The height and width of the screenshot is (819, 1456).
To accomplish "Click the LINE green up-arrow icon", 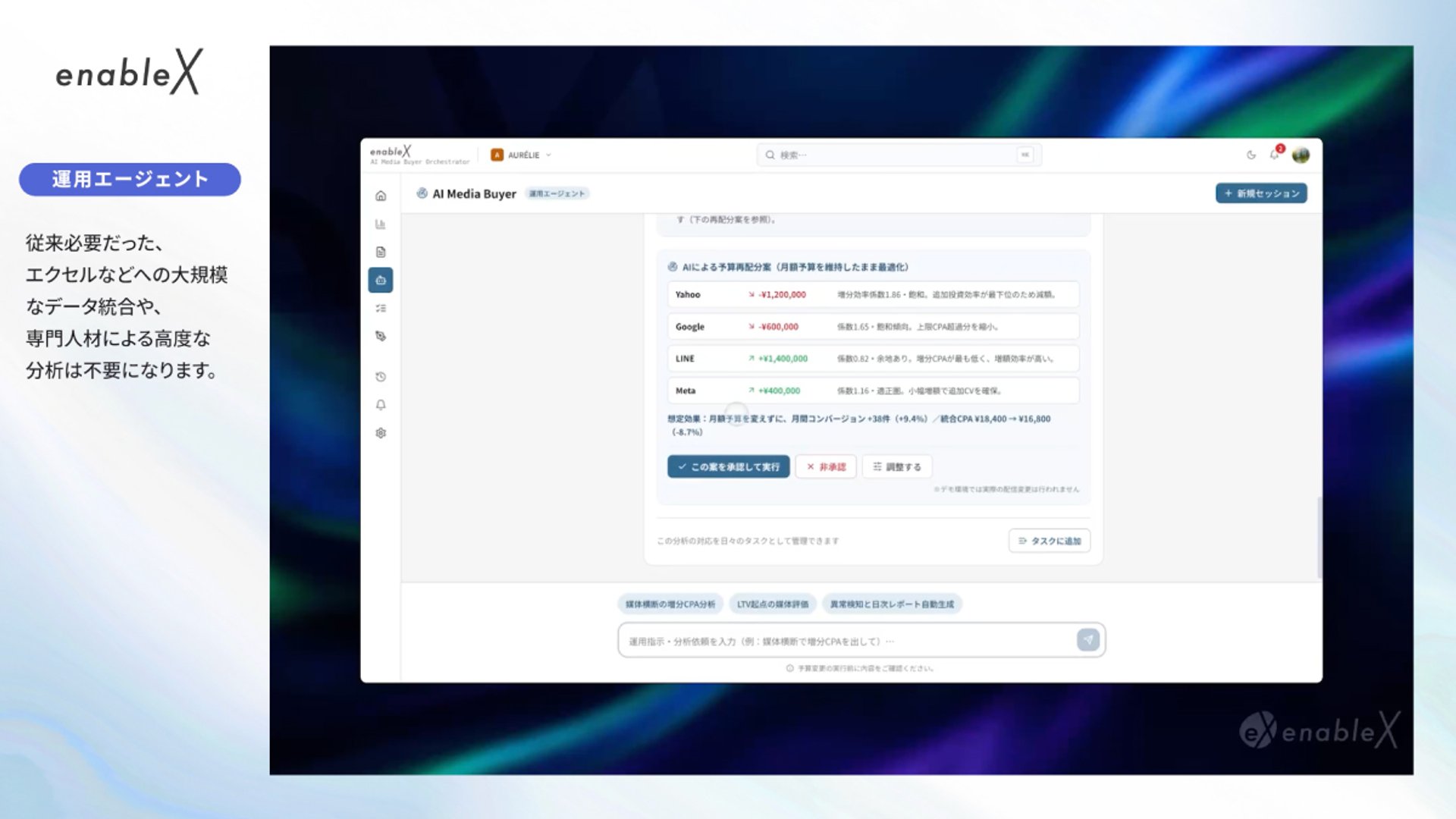I will 752,359.
